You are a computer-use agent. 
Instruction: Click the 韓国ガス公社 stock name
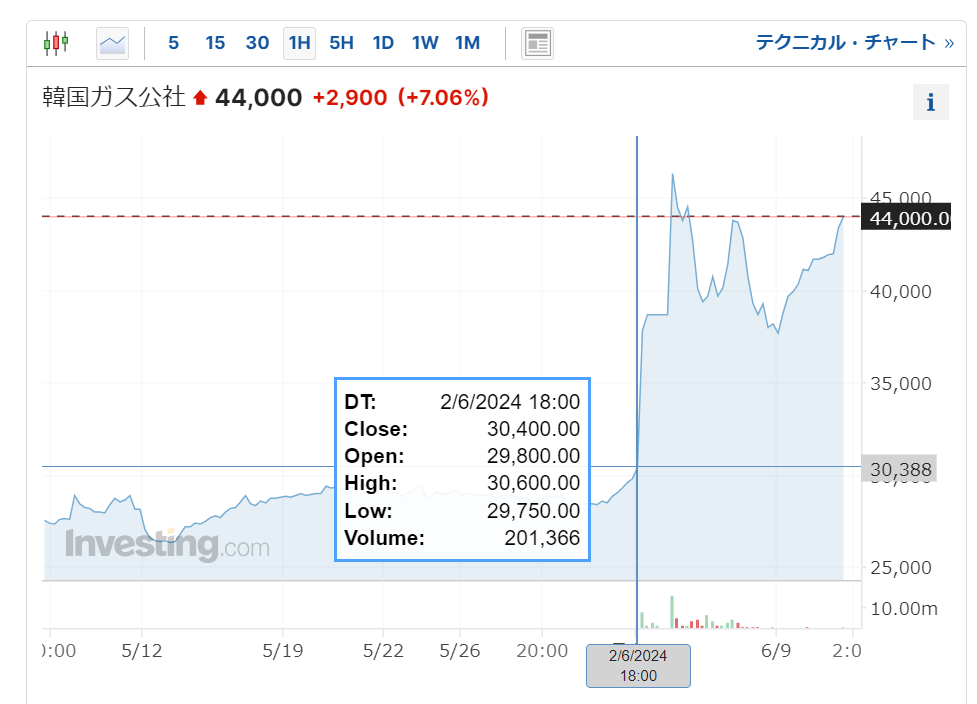point(113,97)
